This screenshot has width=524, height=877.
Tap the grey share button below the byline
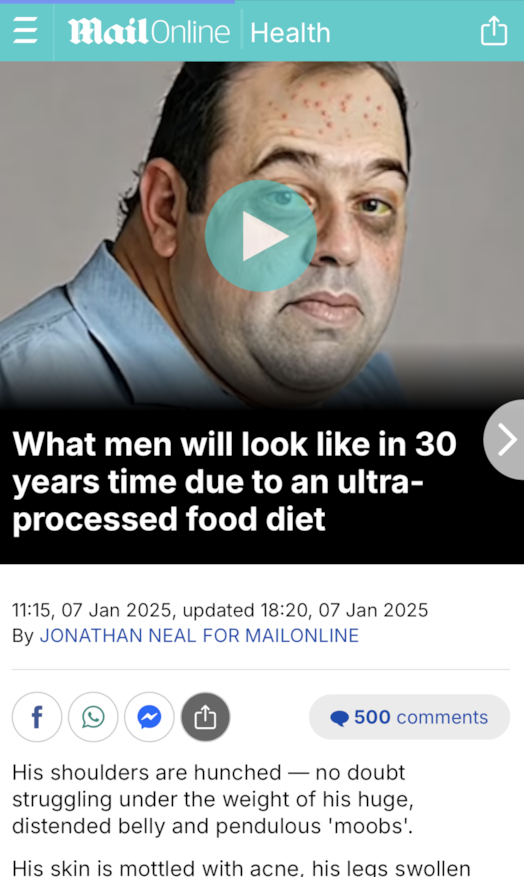pyautogui.click(x=205, y=716)
